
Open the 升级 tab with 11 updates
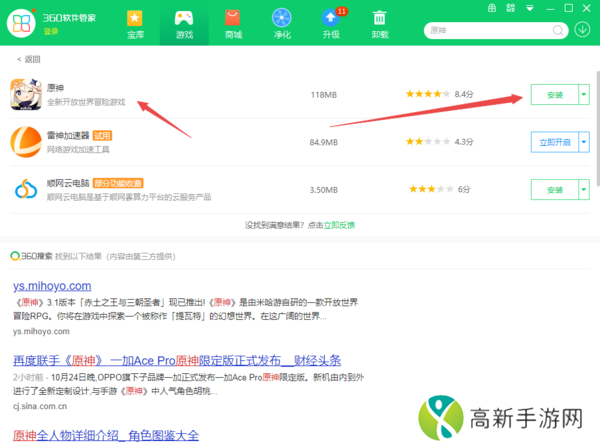click(x=332, y=24)
